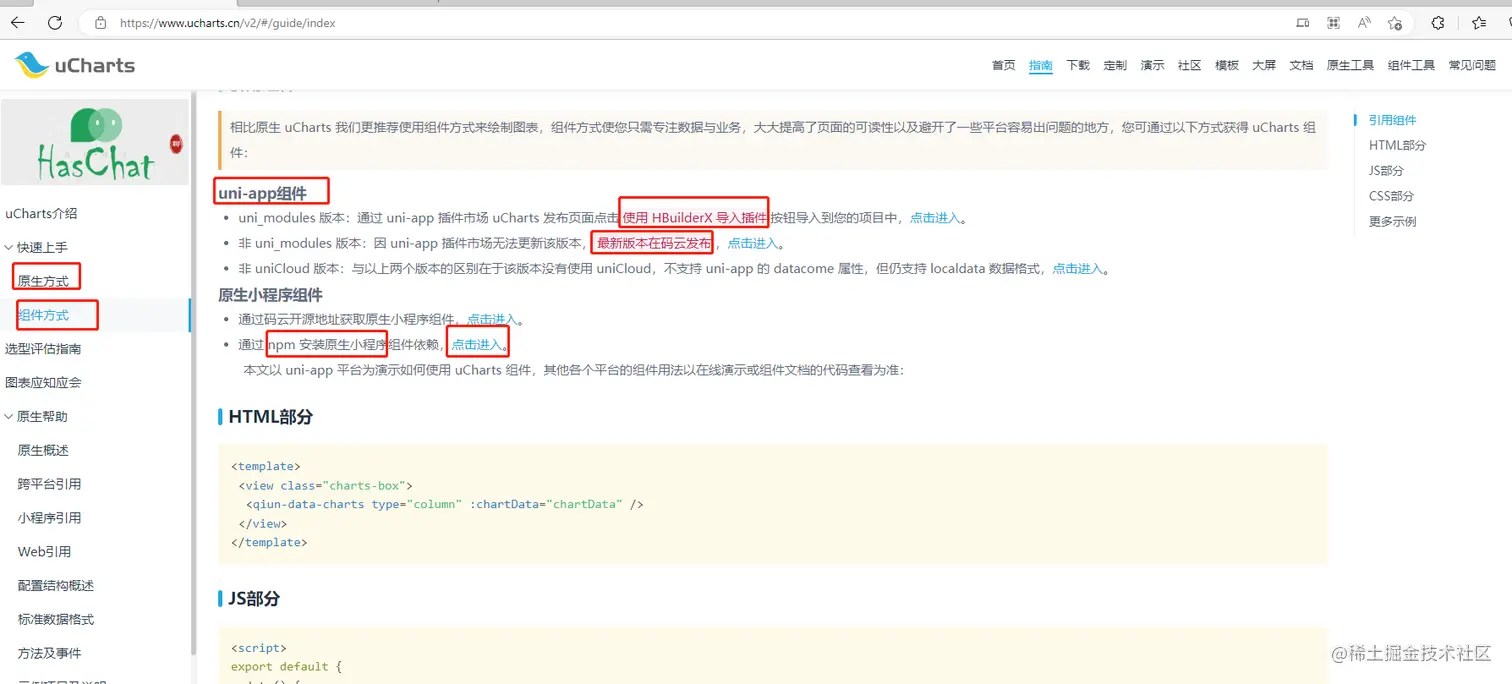
Task: Open uCharts介绍 in sidebar
Action: 41,213
